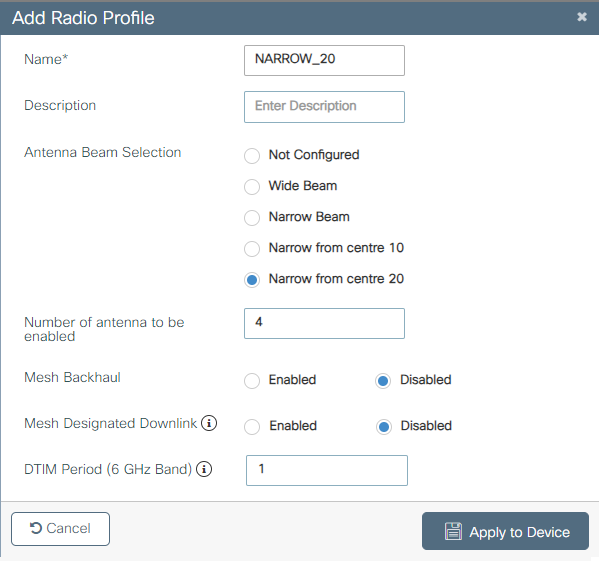The height and width of the screenshot is (561, 599).
Task: Select Narrow from centre 10 option
Action: pos(252,249)
